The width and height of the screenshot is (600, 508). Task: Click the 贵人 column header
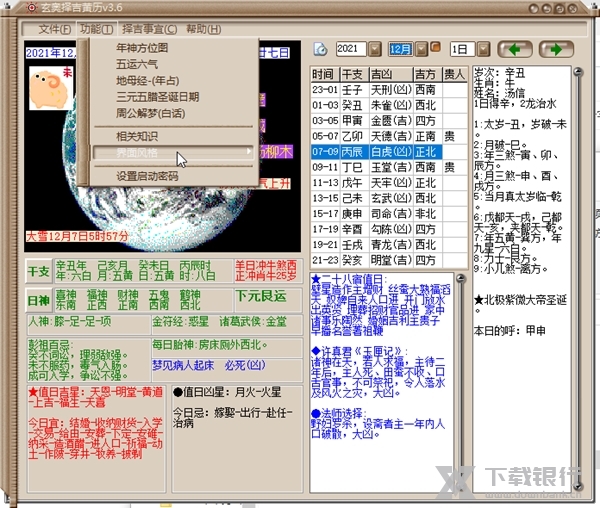[454, 74]
